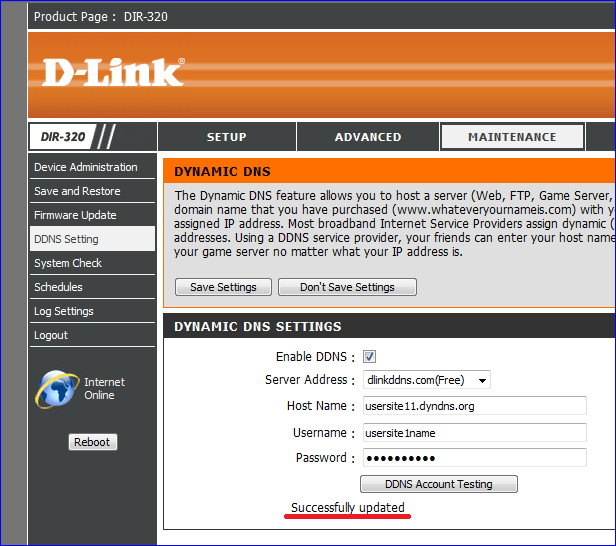Switch to the SETUP tab
The height and width of the screenshot is (546, 616).
(x=227, y=137)
